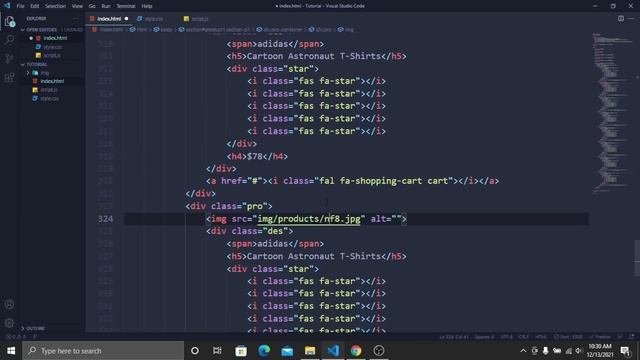Click the VS Code logo in title bar
The width and height of the screenshot is (640, 360).
(7, 6)
